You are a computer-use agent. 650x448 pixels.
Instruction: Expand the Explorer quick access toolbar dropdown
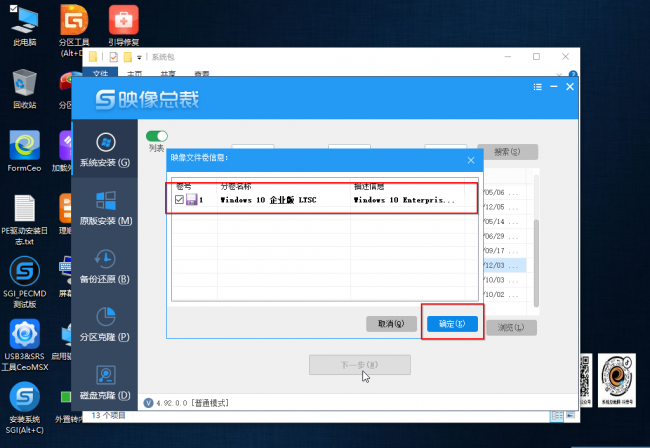(139, 57)
